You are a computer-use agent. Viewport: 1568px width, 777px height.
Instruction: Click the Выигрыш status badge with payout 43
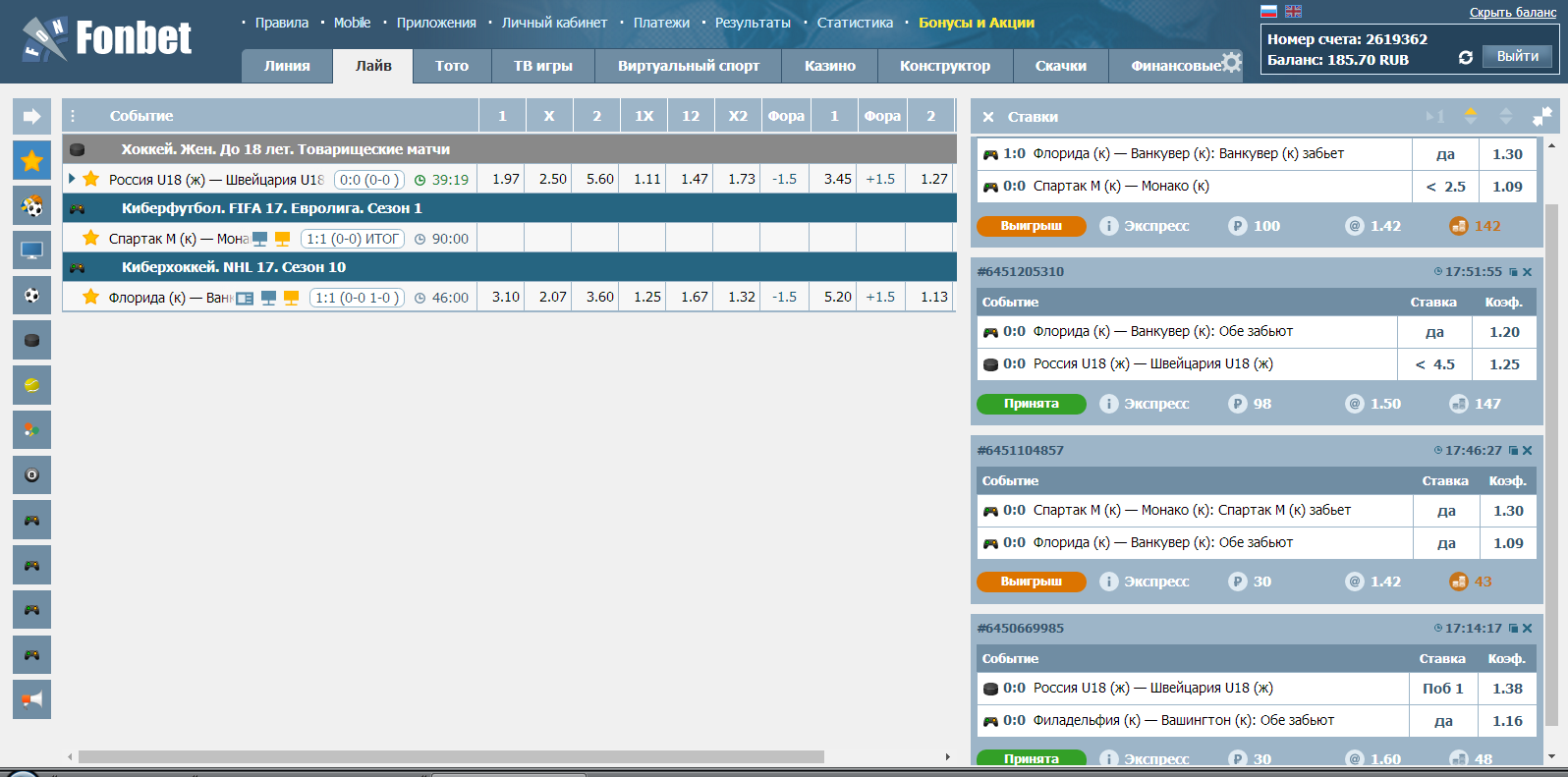pyautogui.click(x=1032, y=582)
